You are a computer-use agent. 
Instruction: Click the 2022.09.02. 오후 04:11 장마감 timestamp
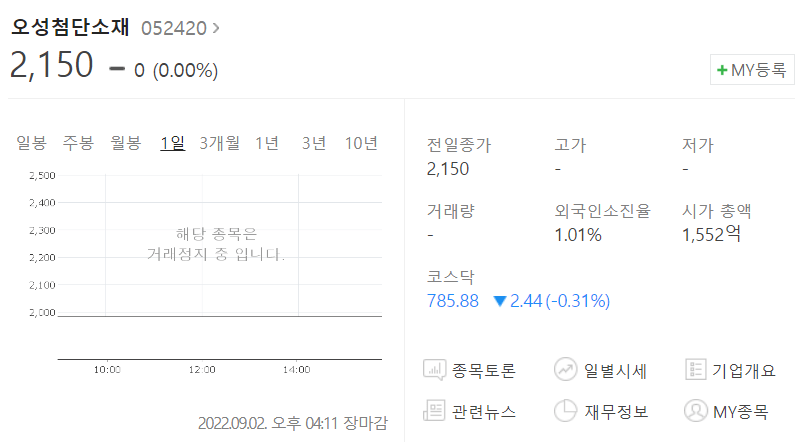293,423
